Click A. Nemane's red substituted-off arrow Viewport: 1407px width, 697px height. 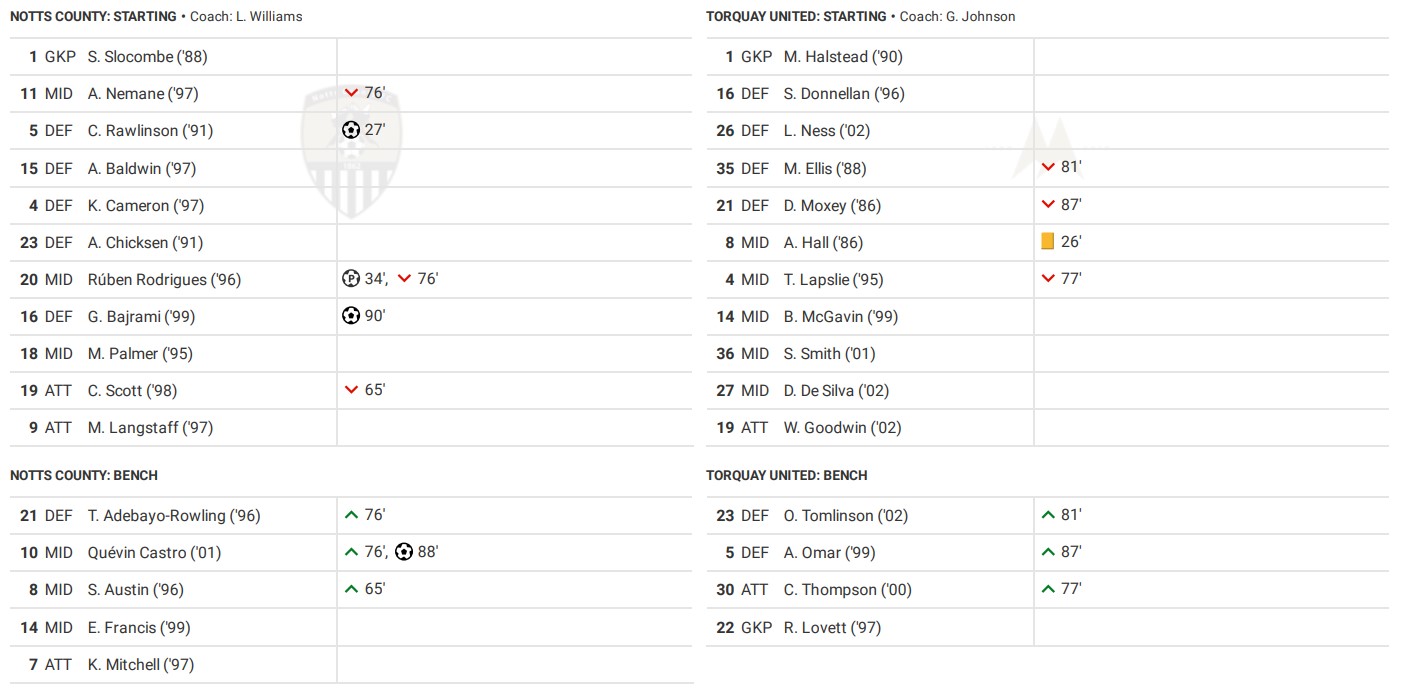pos(351,93)
